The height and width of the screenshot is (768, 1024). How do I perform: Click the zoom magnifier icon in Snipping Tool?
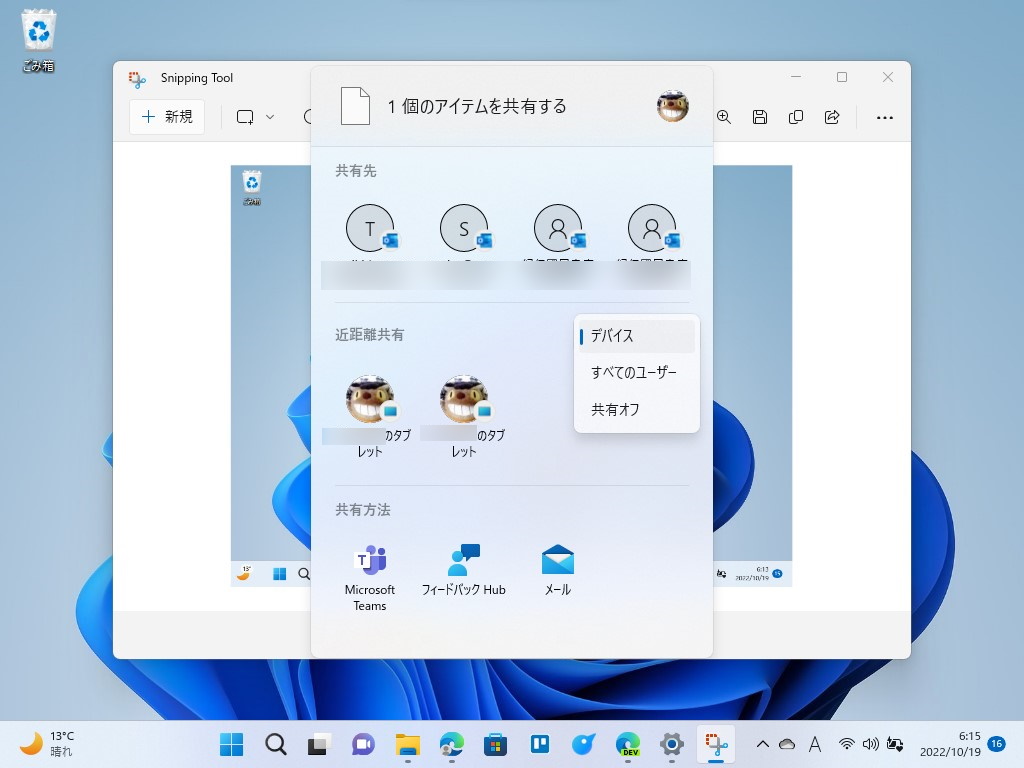pos(724,117)
